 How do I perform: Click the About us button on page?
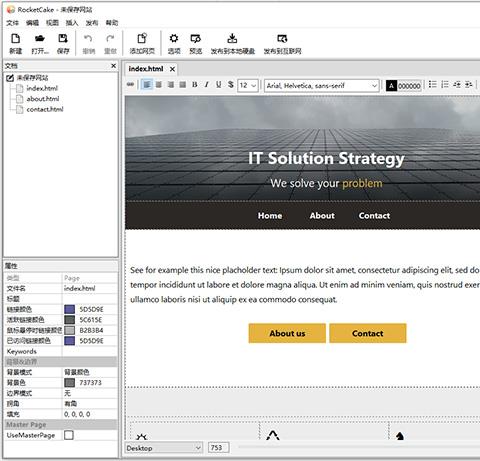(287, 333)
